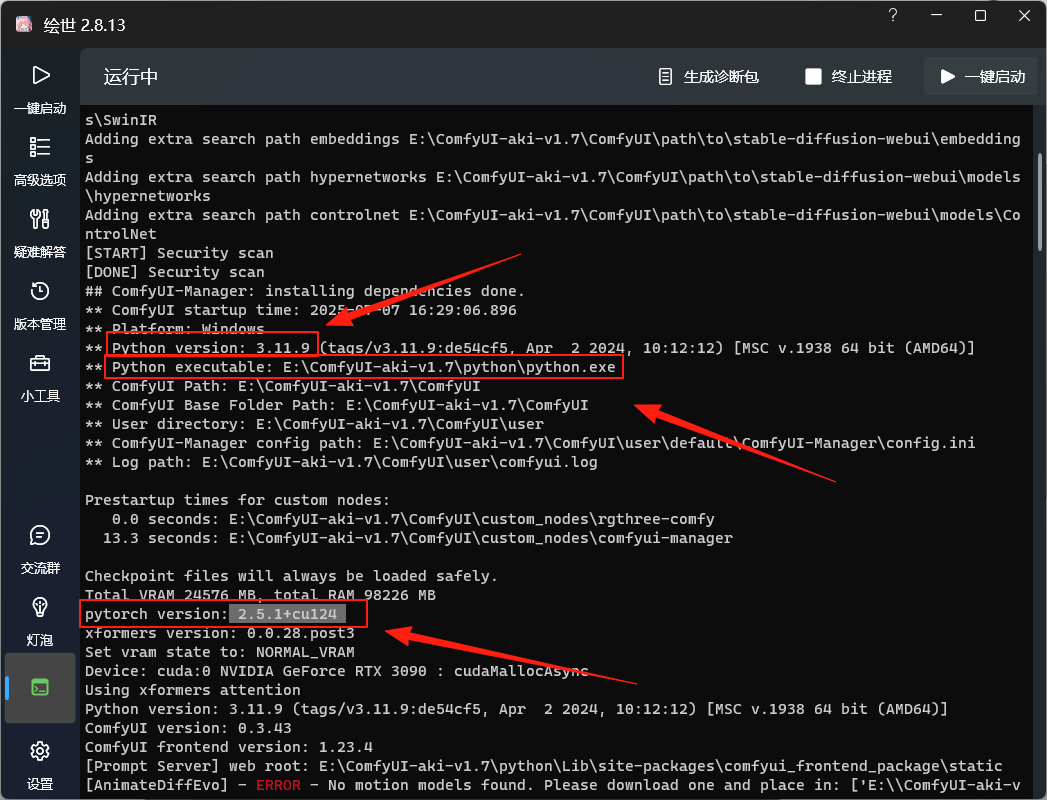Click line 'ComfyUI version: 0.3.43'
This screenshot has height=800, width=1047.
188,729
